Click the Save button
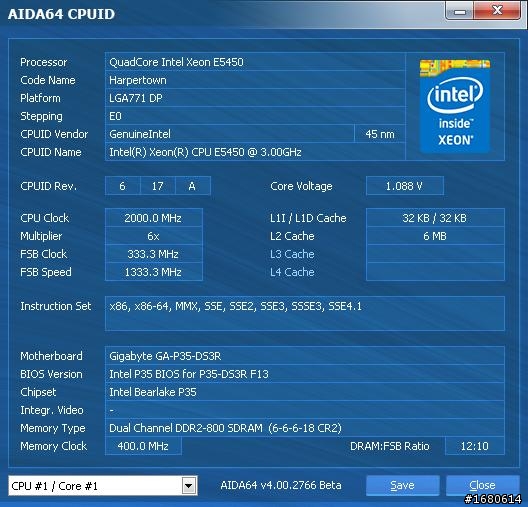The image size is (528, 507). point(402,485)
